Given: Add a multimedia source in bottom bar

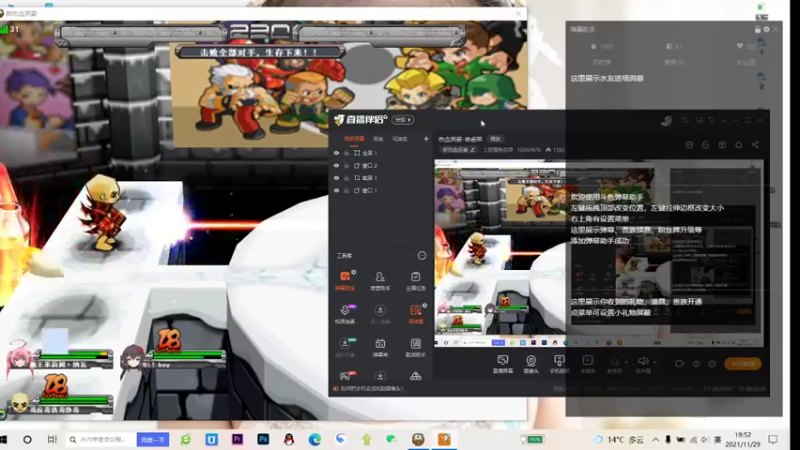Looking at the screenshot, I should point(588,364).
